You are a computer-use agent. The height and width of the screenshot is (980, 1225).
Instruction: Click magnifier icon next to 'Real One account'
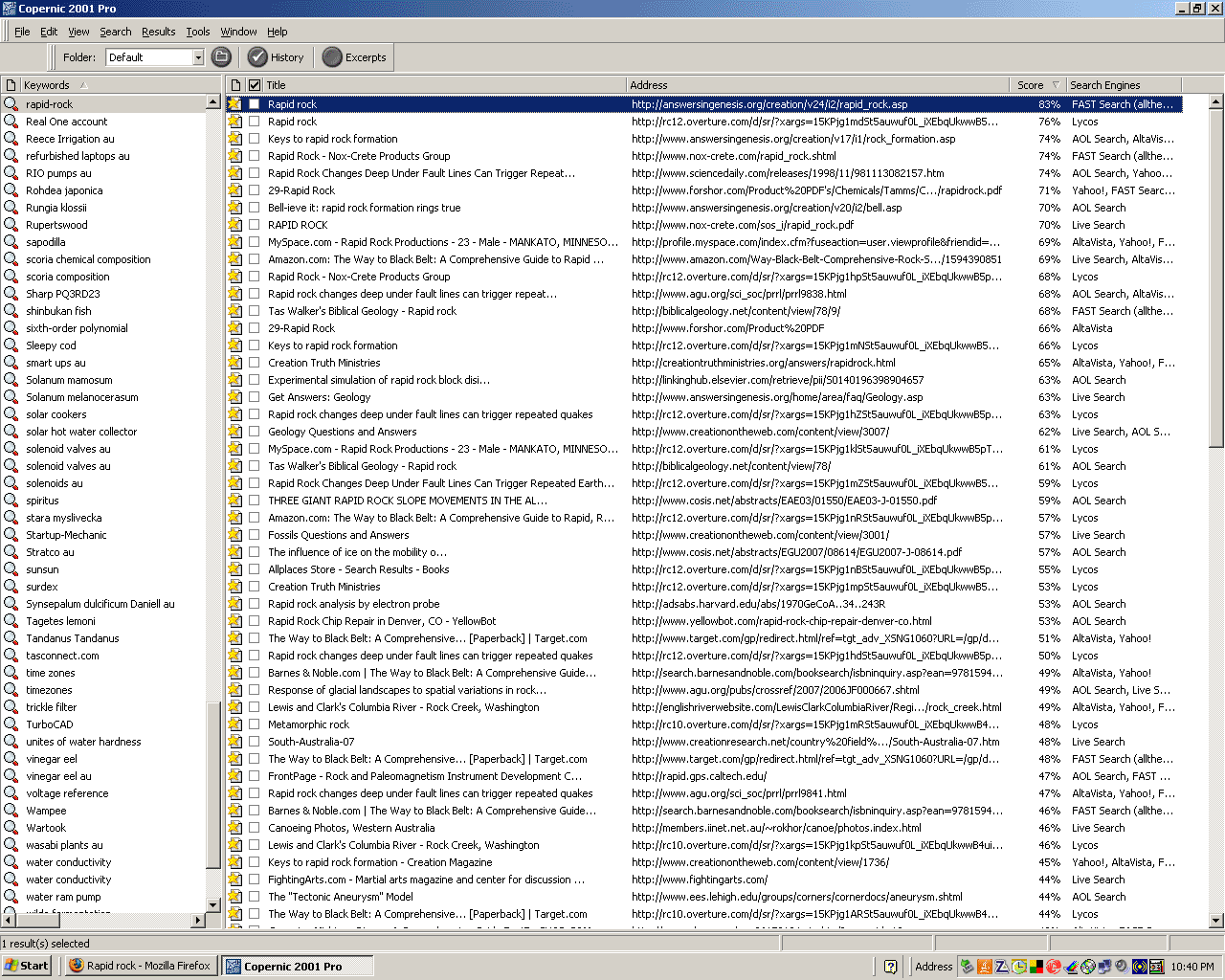pos(11,122)
